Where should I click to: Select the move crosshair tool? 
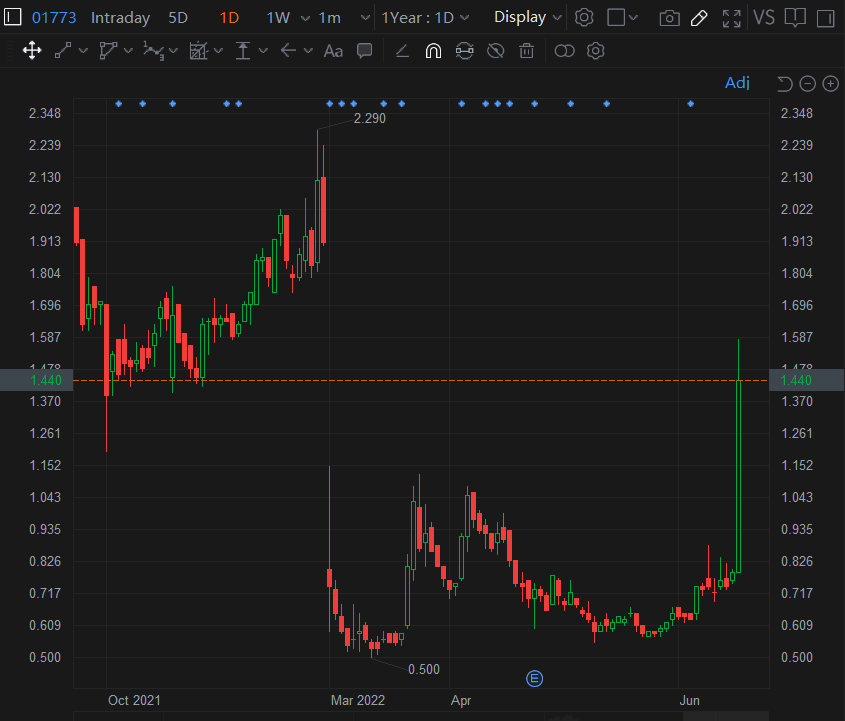(x=32, y=51)
